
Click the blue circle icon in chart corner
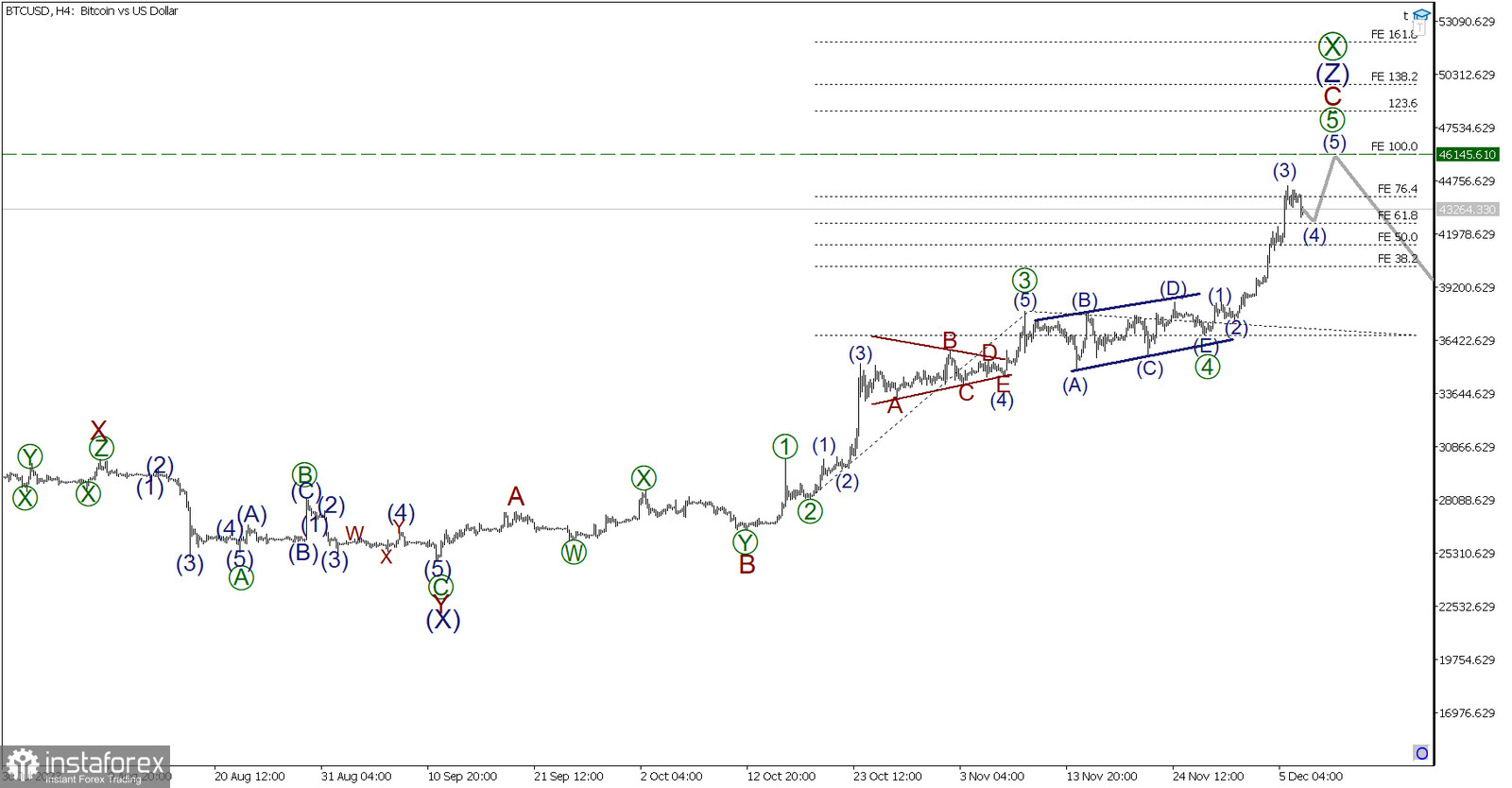tap(1421, 753)
